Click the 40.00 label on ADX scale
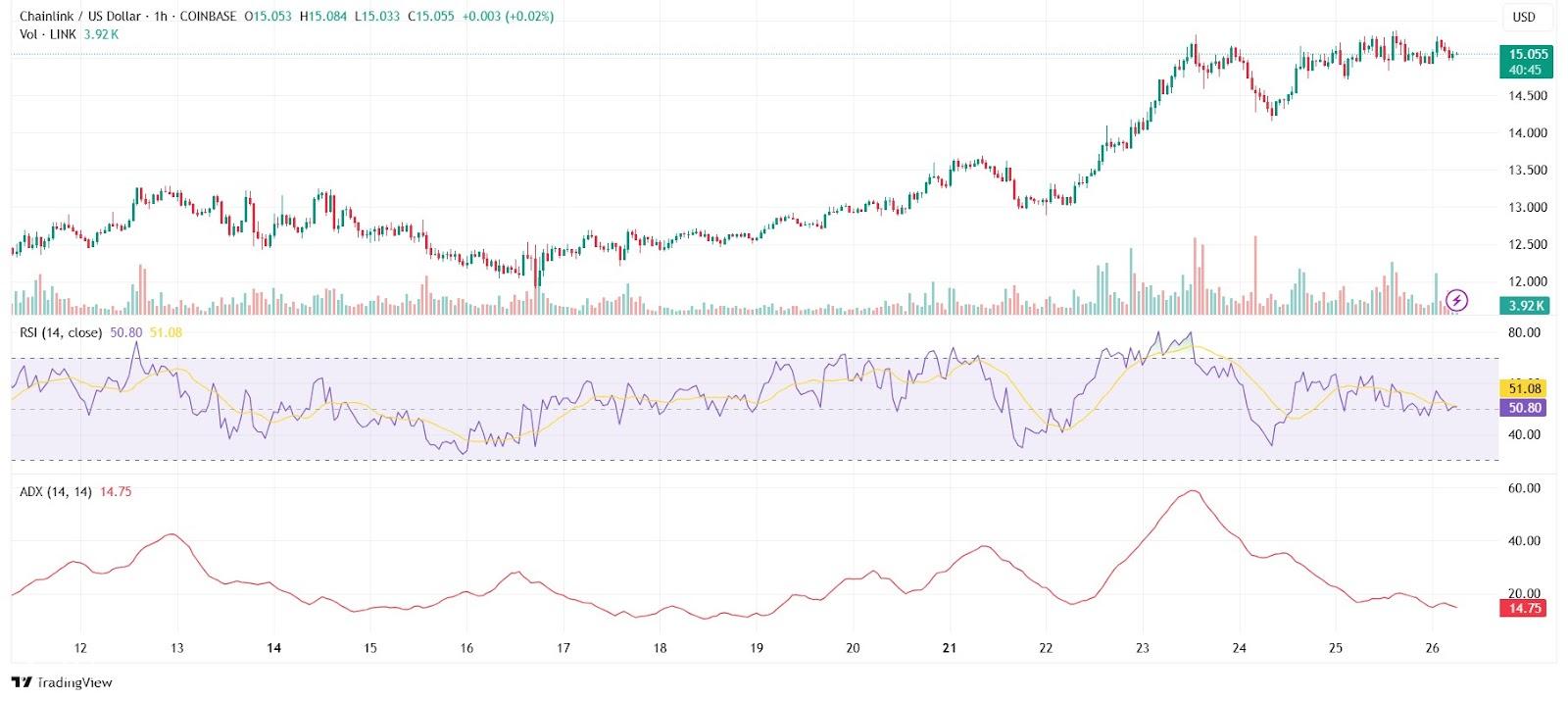Screen dimensions: 1568x701 [x=1525, y=541]
